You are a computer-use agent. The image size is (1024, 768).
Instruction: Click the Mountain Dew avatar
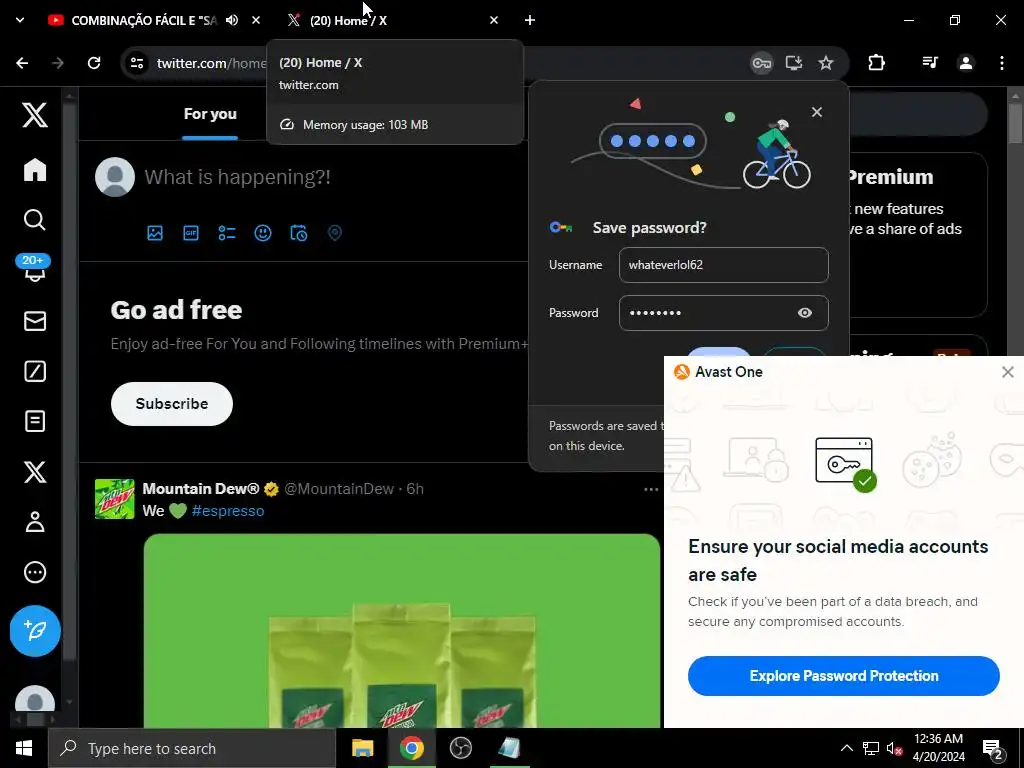pyautogui.click(x=114, y=499)
